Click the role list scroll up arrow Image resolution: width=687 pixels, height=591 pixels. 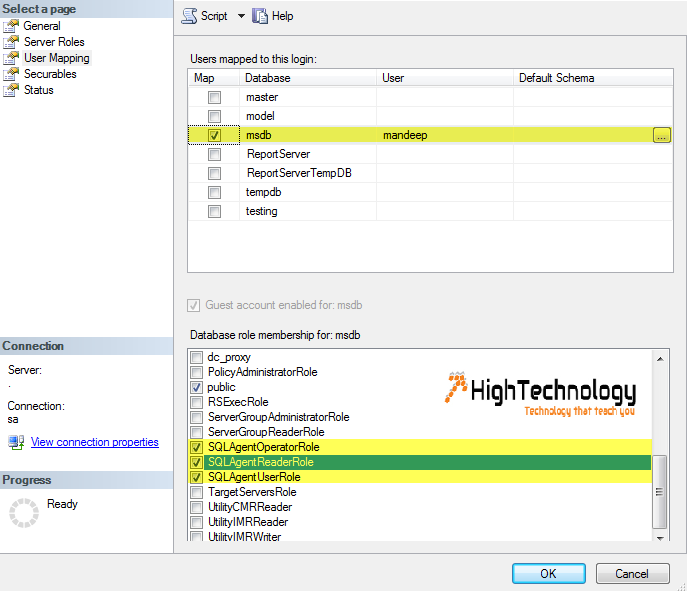pos(660,359)
